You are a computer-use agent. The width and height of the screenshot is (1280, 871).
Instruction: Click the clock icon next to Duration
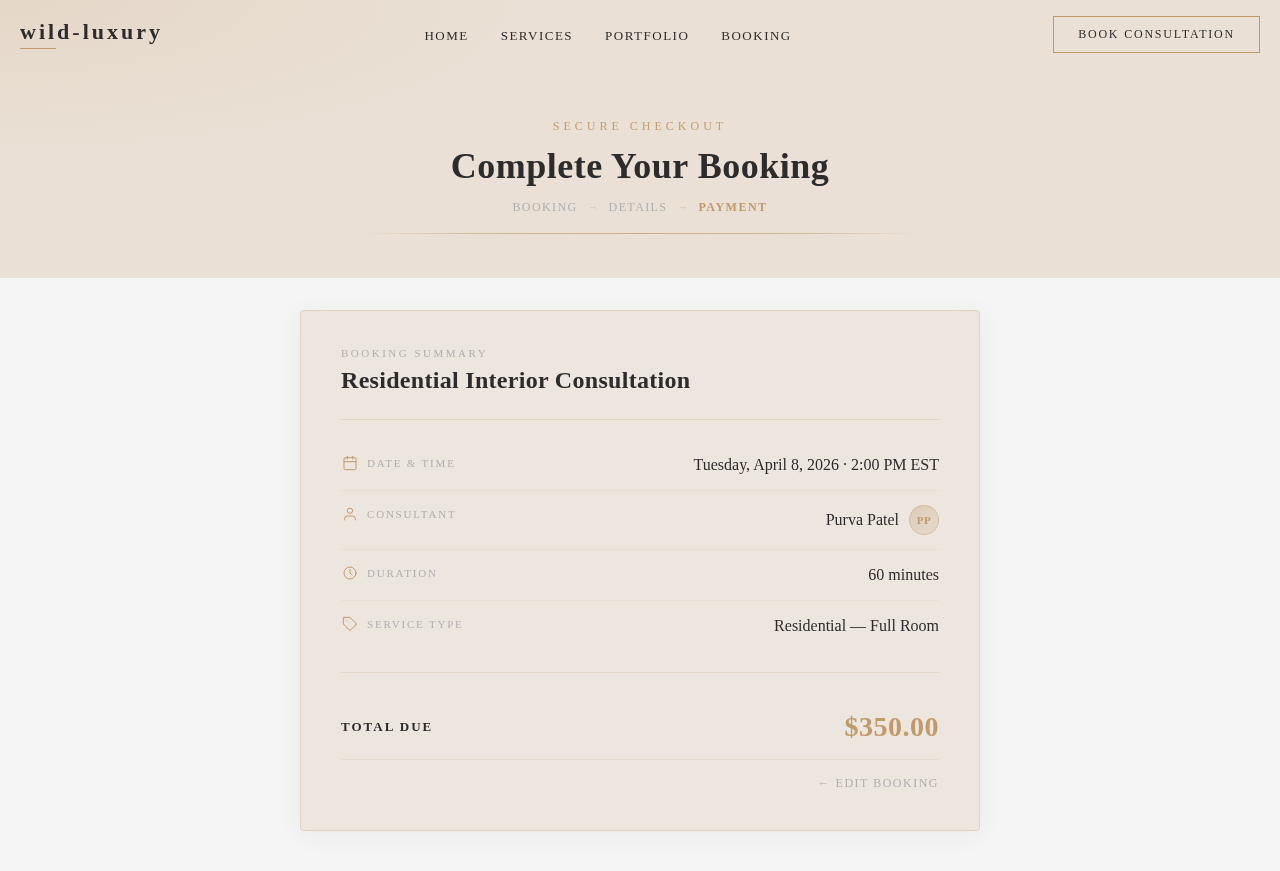[x=350, y=572]
